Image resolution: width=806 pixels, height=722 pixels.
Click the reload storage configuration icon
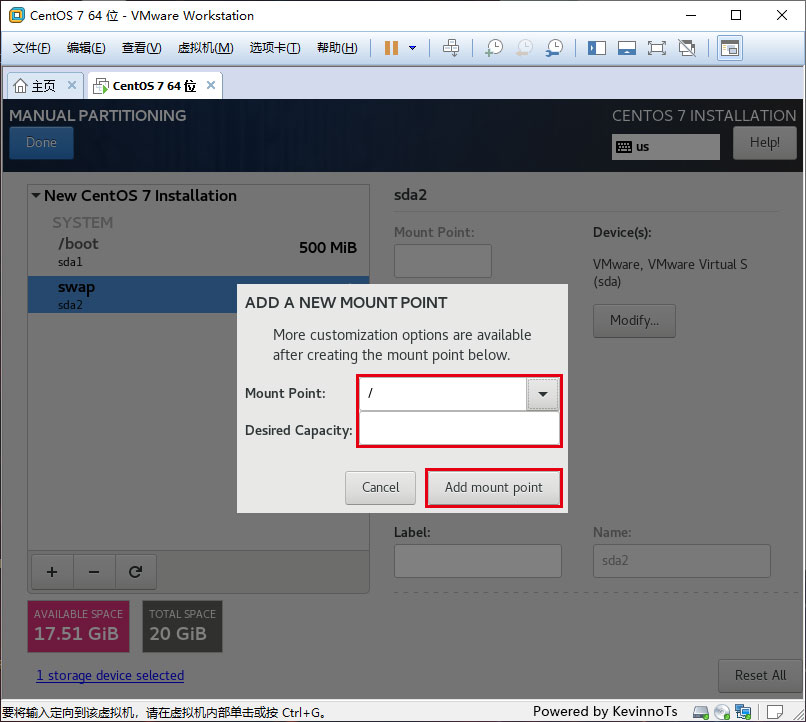(x=136, y=571)
